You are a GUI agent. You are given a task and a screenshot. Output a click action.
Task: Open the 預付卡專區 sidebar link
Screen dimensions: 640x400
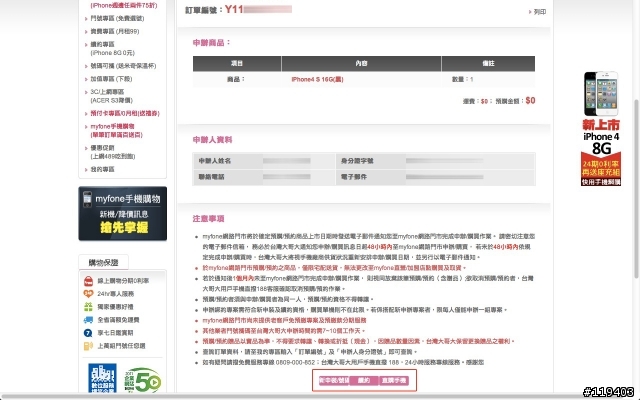click(125, 113)
